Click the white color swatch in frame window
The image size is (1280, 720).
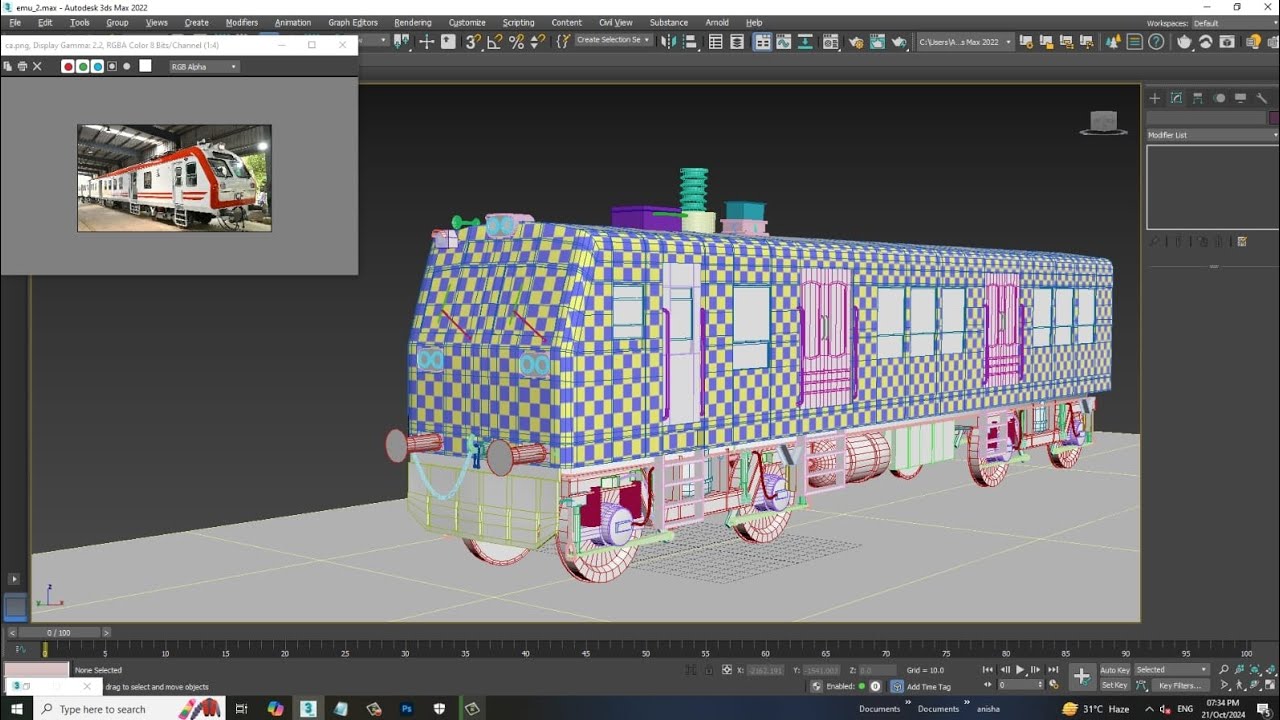click(145, 66)
